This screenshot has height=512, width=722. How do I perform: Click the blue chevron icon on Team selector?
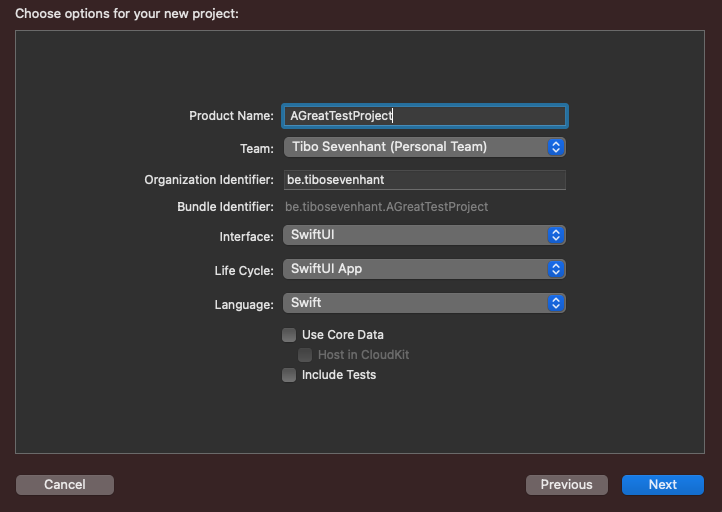[x=557, y=147]
